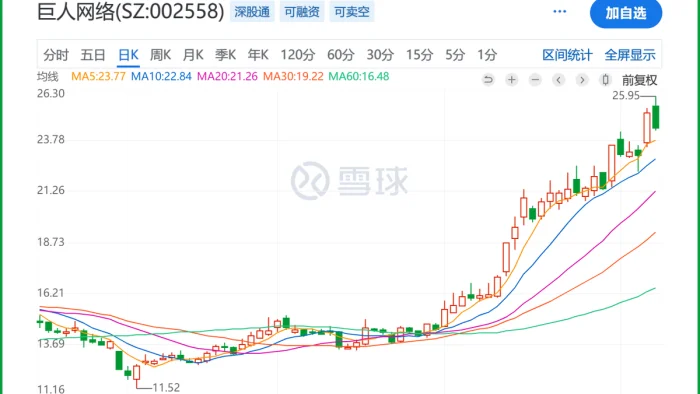The height and width of the screenshot is (394, 700).
Task: Zoom out chart with minus icon
Action: [x=535, y=80]
